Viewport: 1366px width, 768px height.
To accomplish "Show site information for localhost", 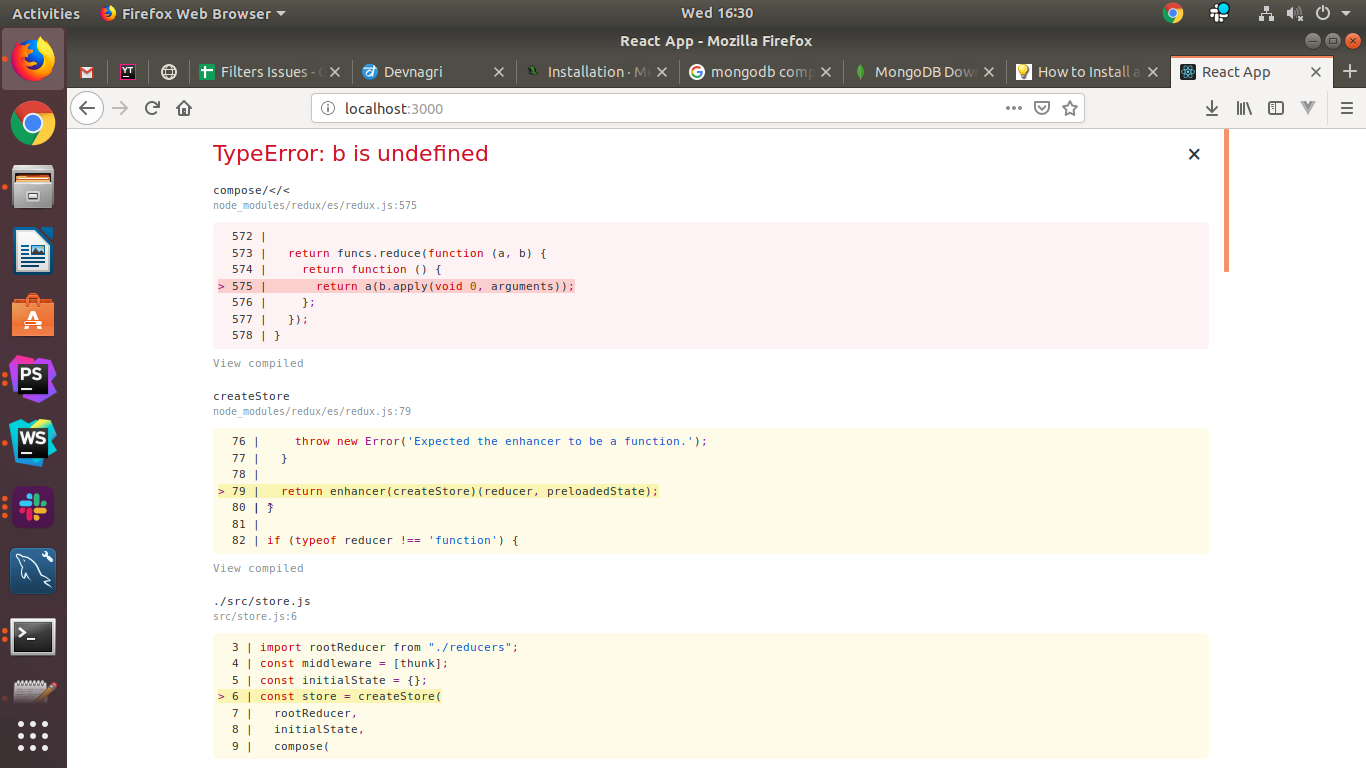I will coord(329,108).
